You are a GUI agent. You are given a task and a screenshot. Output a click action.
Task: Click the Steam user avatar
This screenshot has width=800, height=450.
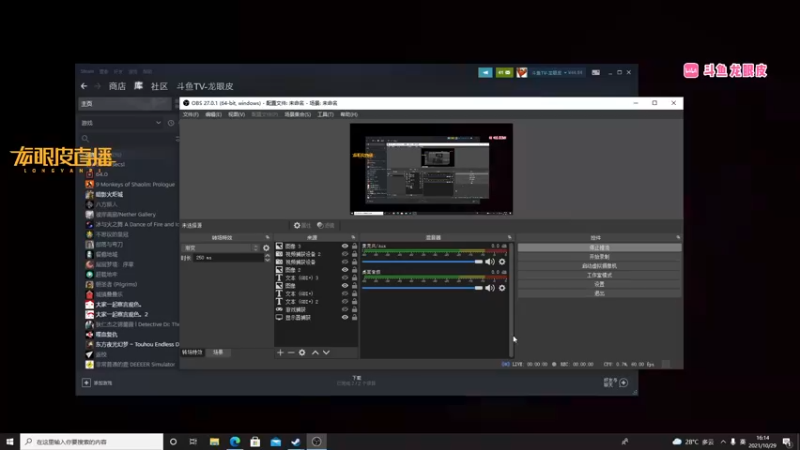(x=521, y=72)
